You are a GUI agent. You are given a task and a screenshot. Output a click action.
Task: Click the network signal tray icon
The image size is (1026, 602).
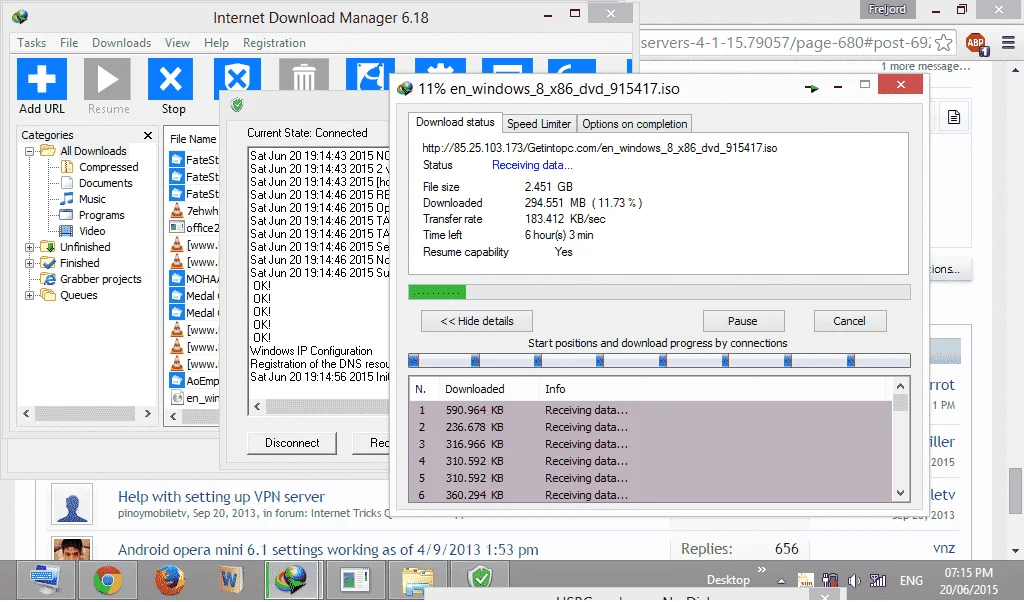click(x=877, y=580)
